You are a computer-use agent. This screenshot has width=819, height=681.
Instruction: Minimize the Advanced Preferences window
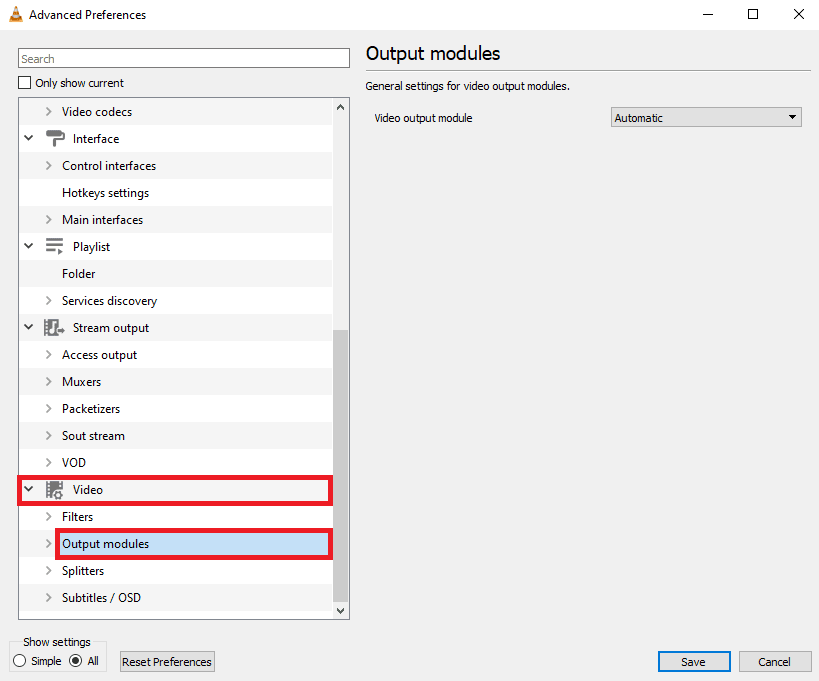[708, 14]
